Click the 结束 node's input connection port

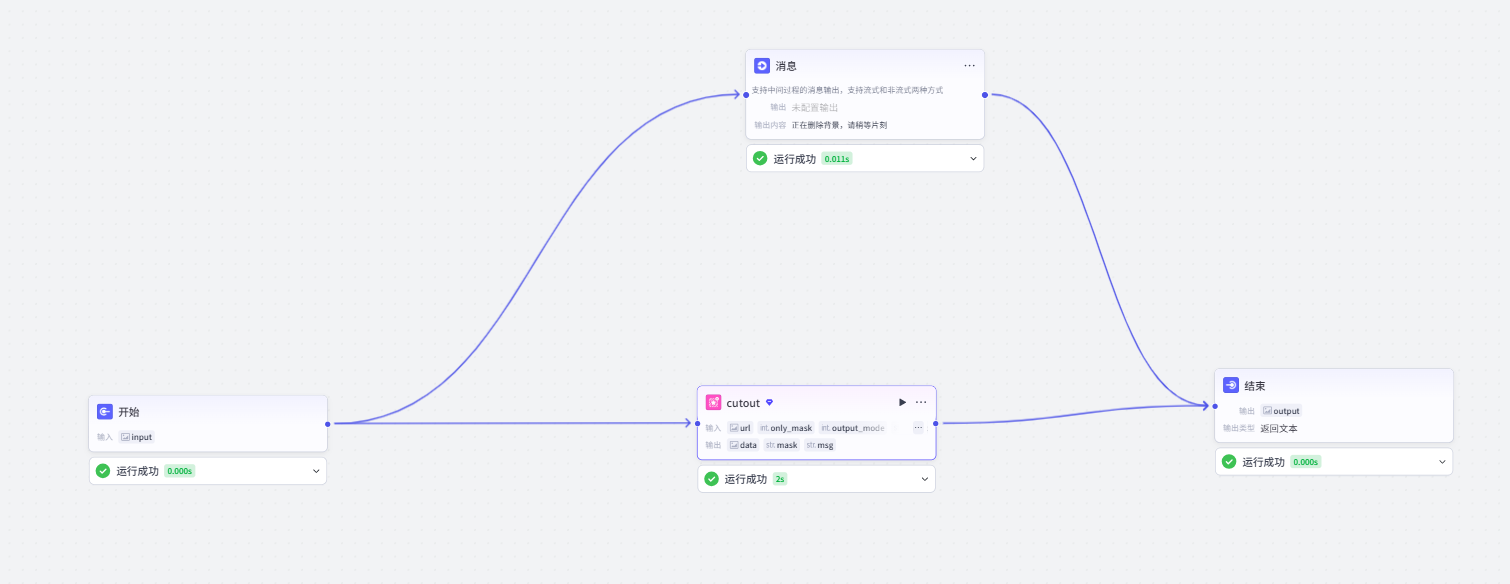pyautogui.click(x=1215, y=406)
